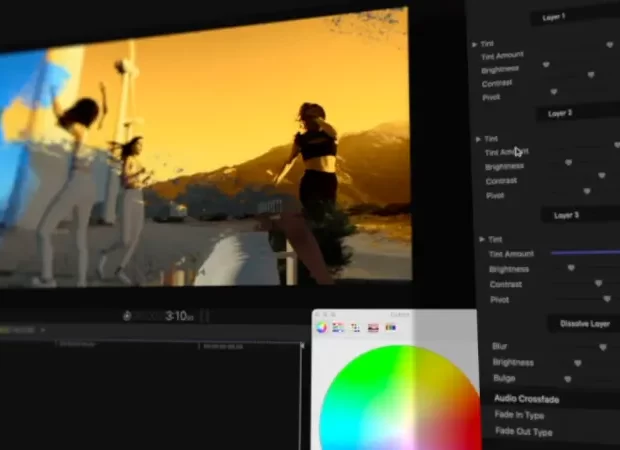This screenshot has width=620, height=450.
Task: Select the 'Blur' label under Dissolve Layer
Action: click(499, 346)
